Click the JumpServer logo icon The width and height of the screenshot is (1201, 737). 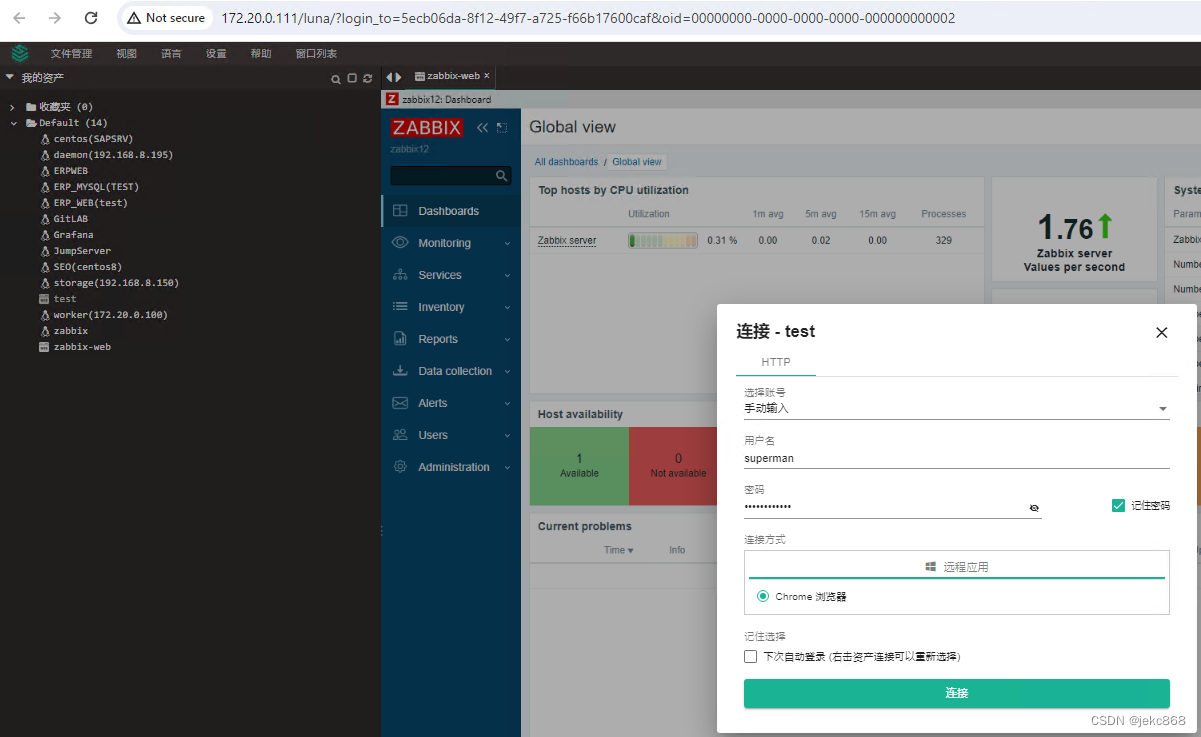[20, 53]
